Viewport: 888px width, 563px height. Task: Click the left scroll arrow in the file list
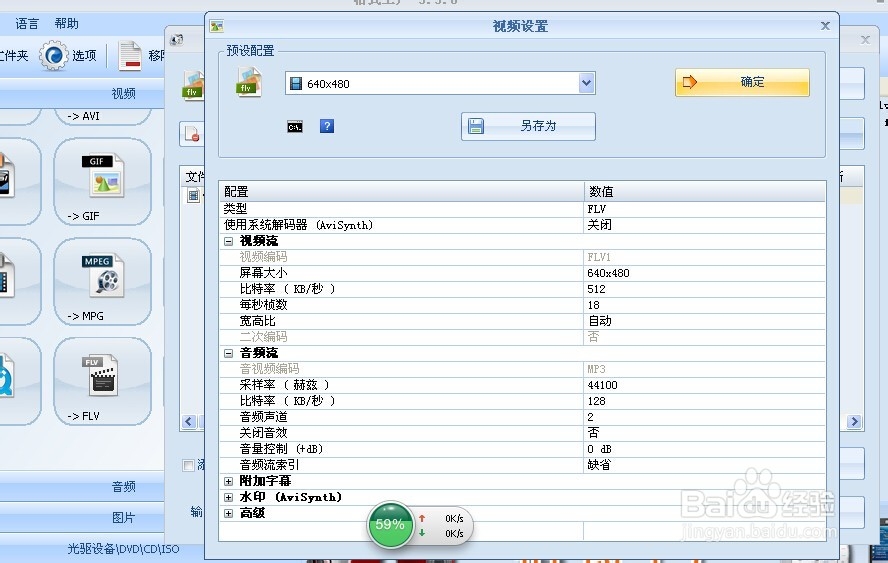pos(189,422)
